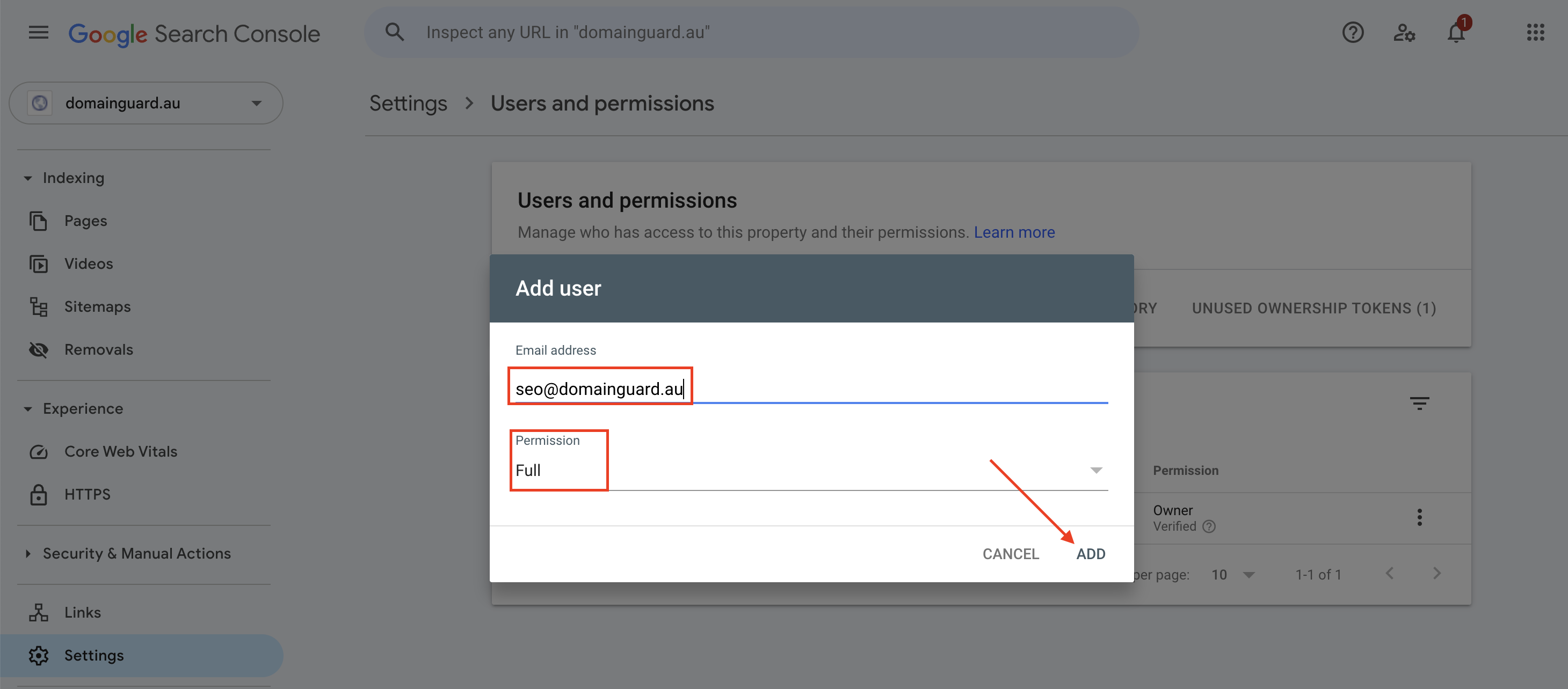
Task: Click the Videos icon in sidebar
Action: coord(38,264)
